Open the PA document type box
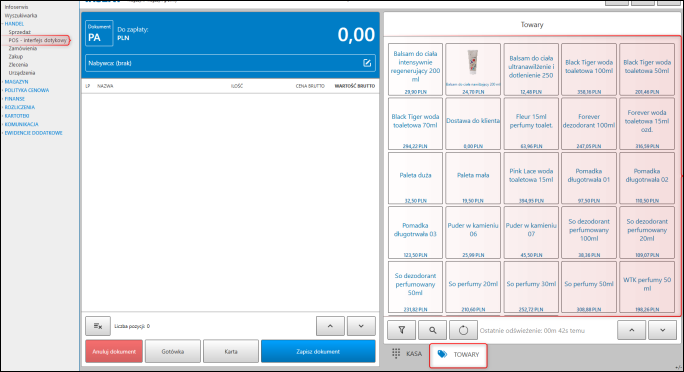Viewport: 684px width, 372px height. tap(99, 33)
